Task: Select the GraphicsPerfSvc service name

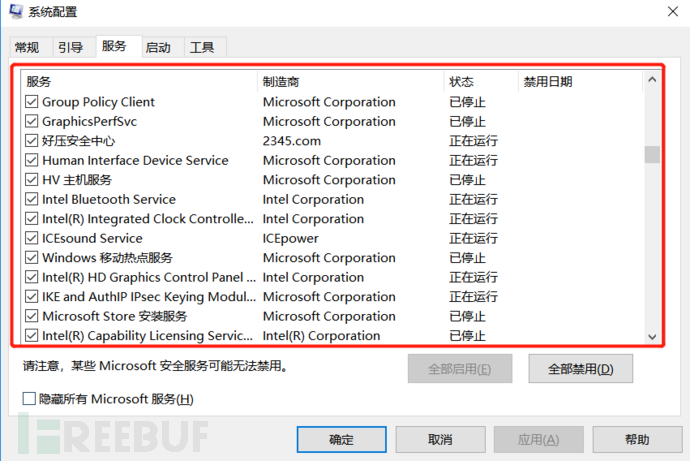Action: tap(89, 121)
